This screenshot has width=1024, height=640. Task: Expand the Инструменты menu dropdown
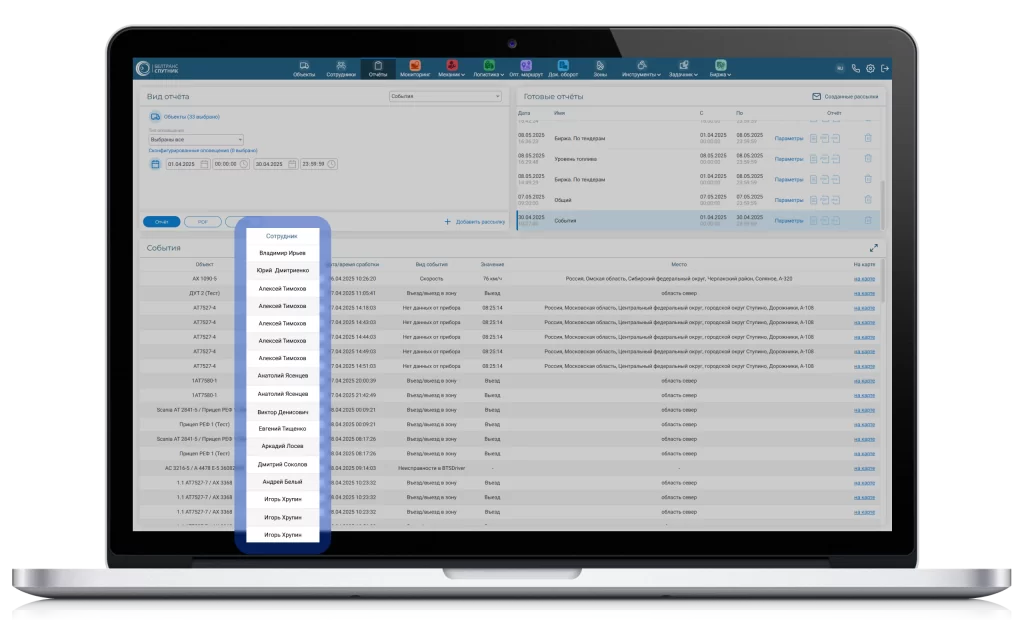tap(640, 69)
